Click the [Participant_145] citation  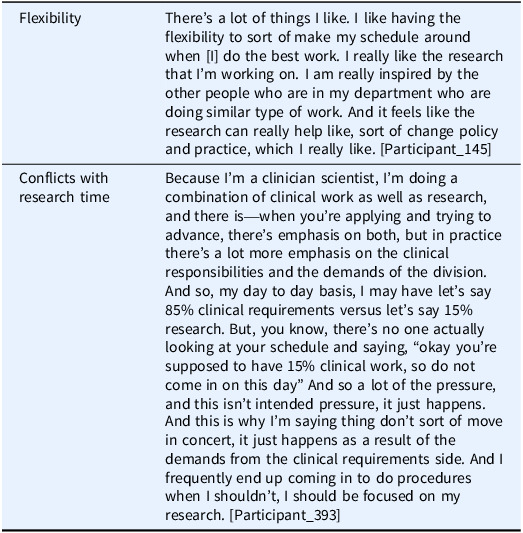[436, 150]
